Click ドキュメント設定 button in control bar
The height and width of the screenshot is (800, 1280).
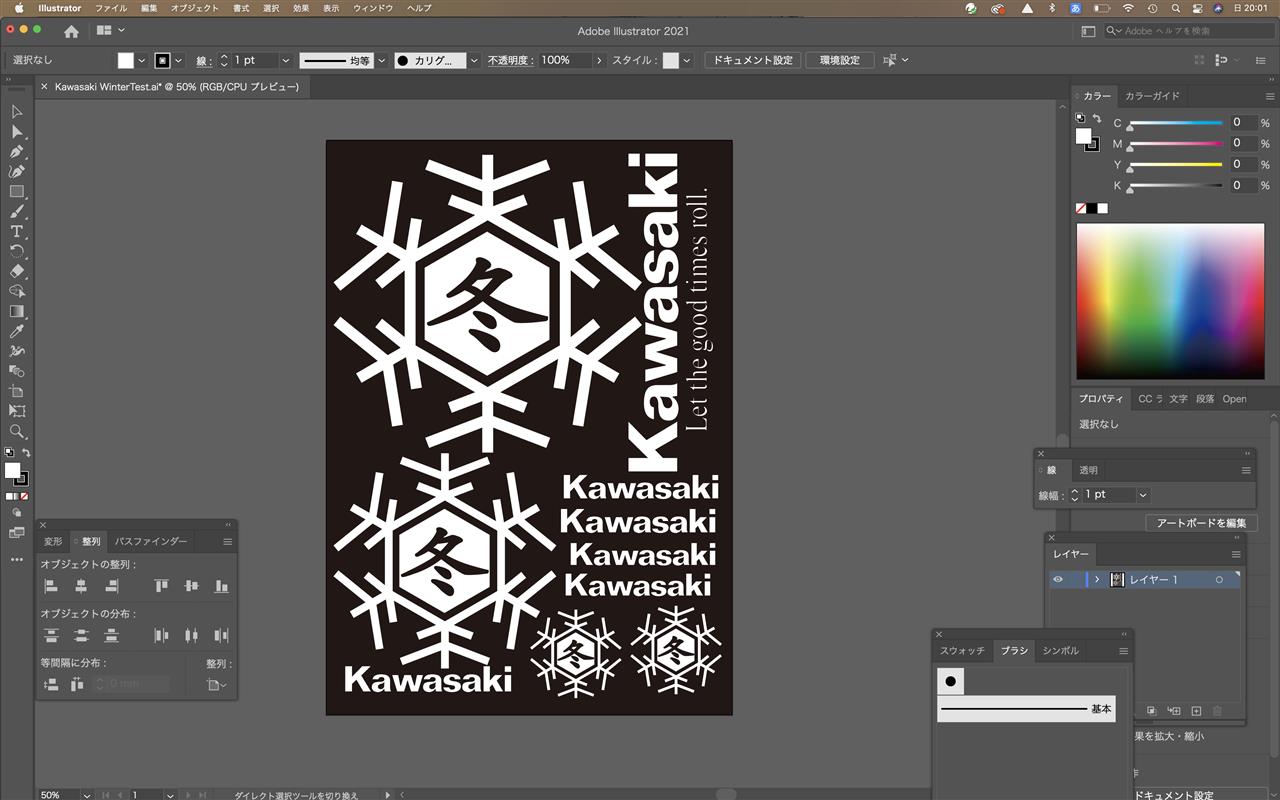(753, 60)
